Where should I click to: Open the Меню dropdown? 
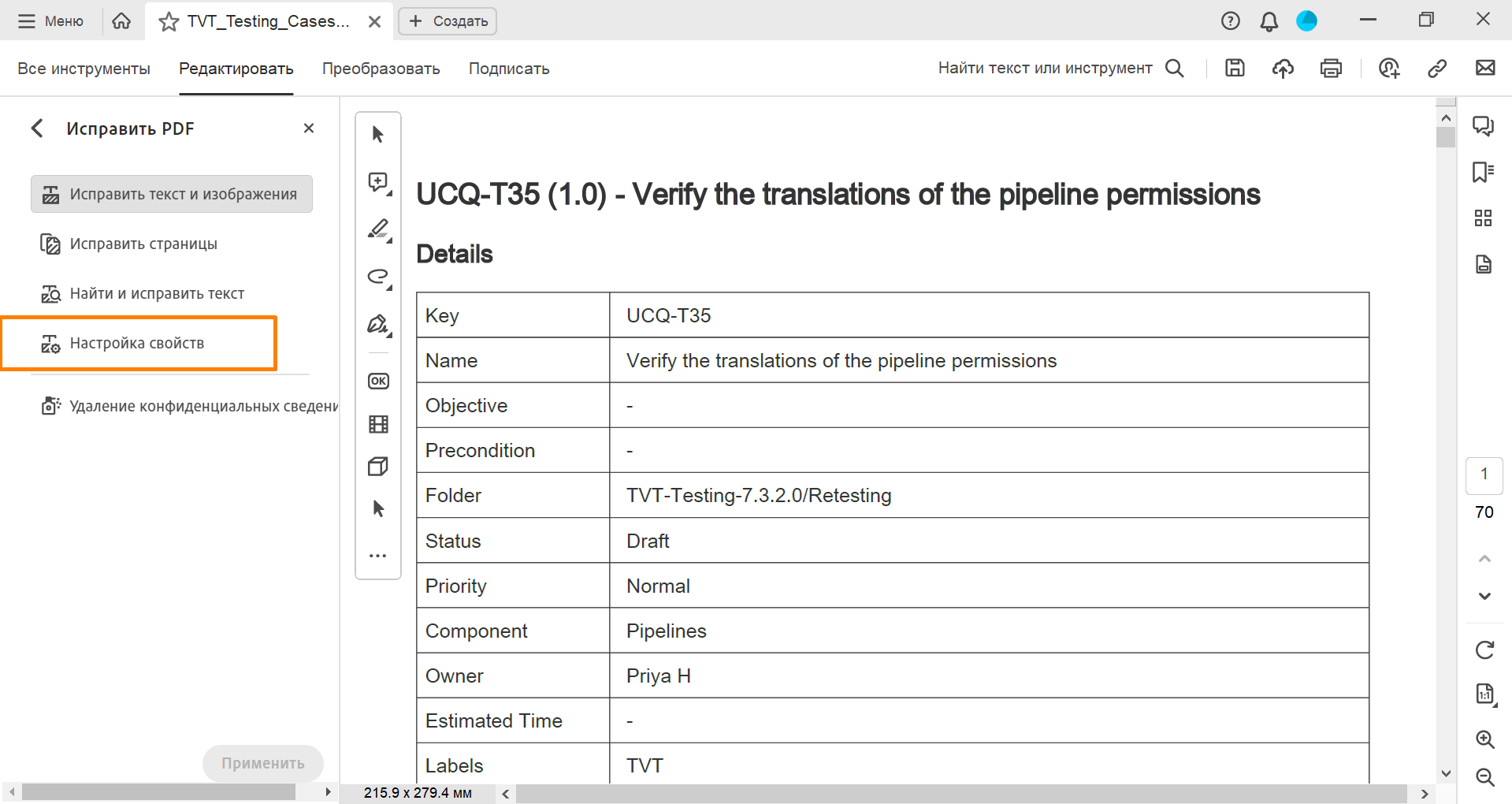pos(51,21)
